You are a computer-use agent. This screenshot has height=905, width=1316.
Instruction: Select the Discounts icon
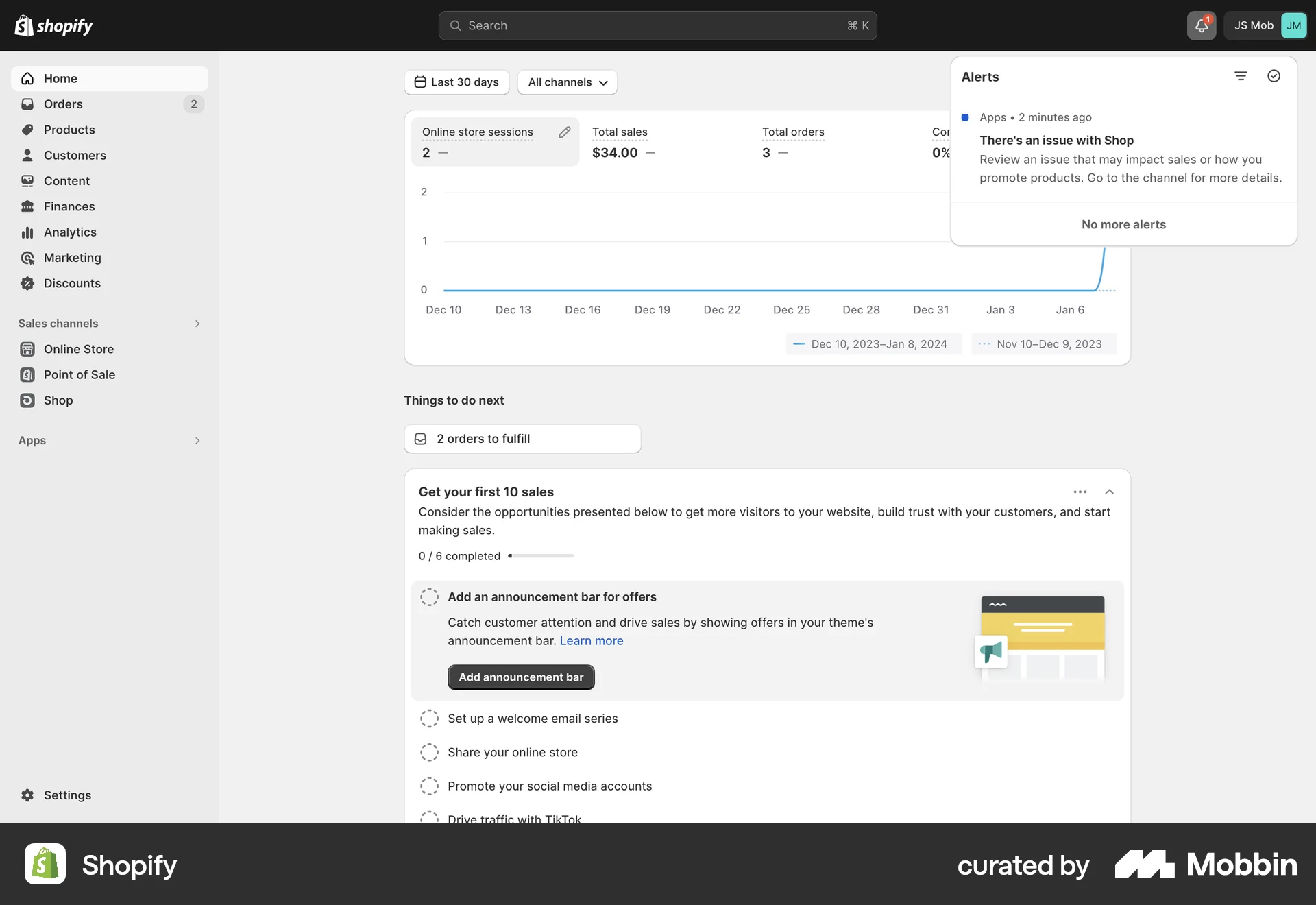click(27, 283)
